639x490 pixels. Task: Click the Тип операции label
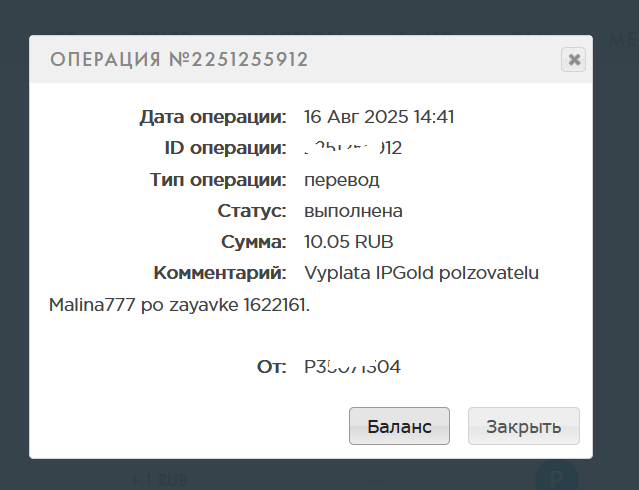(218, 180)
